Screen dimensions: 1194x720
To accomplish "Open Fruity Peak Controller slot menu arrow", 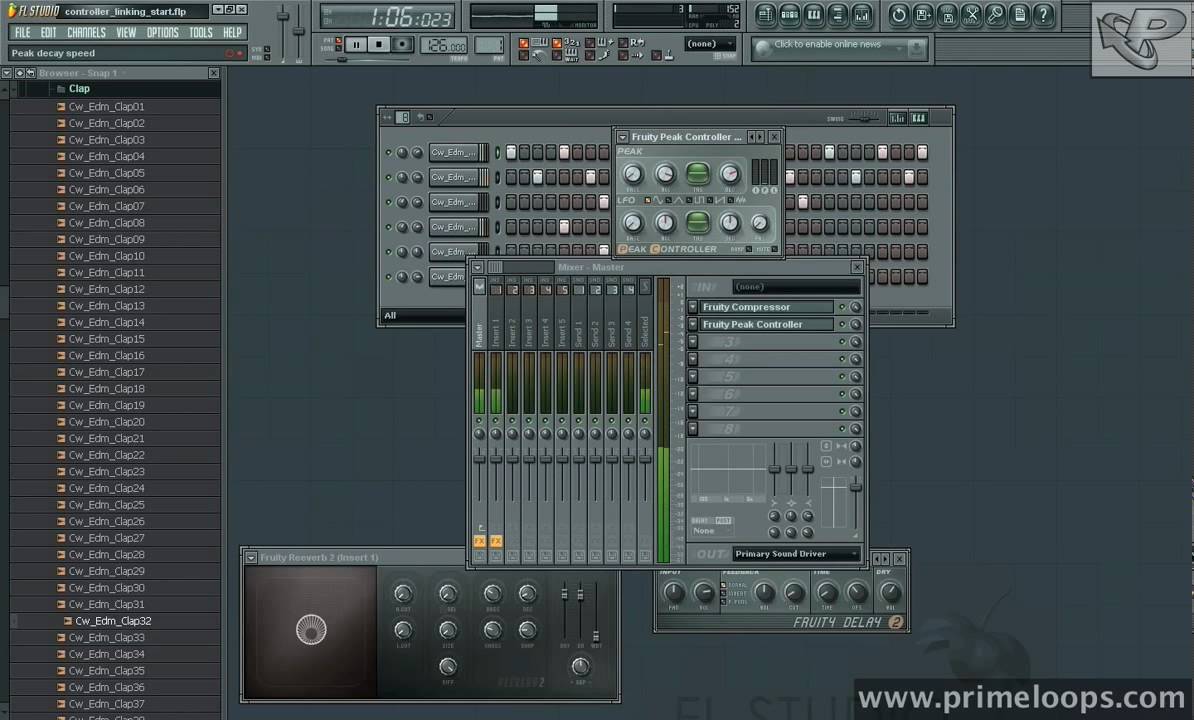I will pos(693,324).
